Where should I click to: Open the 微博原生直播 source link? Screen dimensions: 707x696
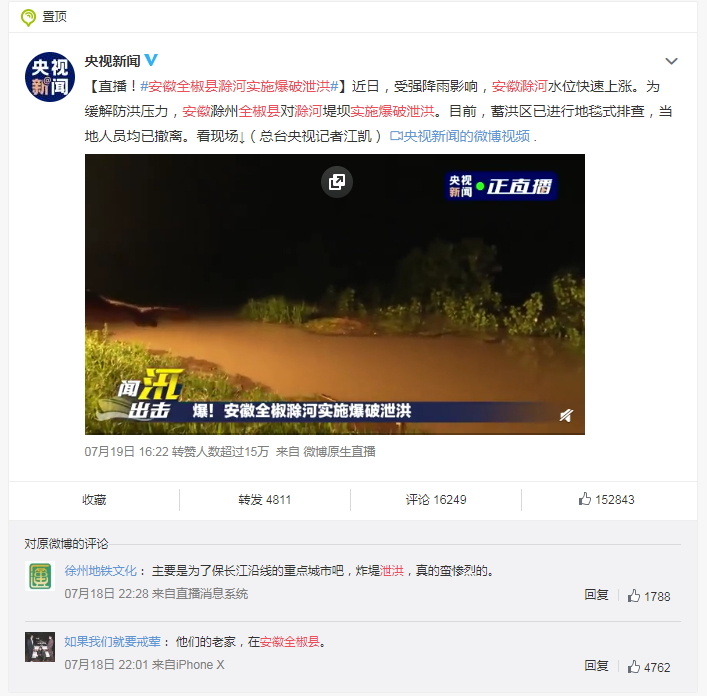click(339, 452)
